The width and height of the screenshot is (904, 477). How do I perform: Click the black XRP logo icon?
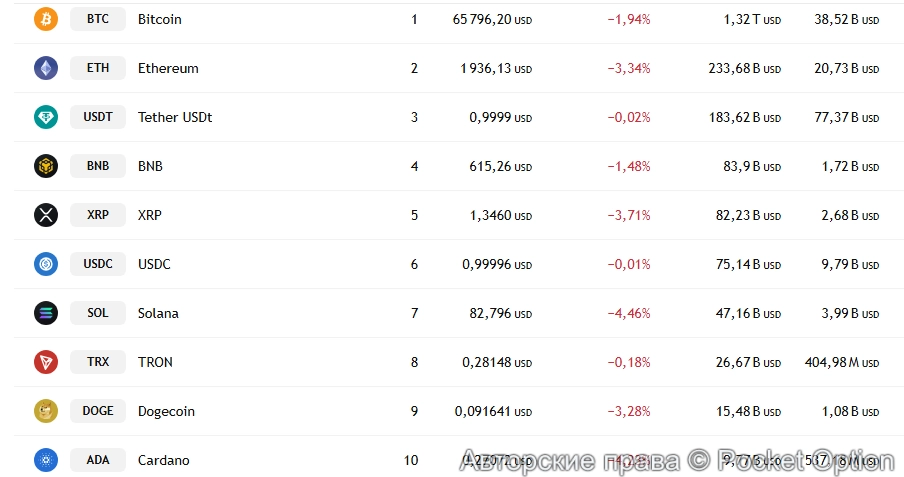coord(46,215)
